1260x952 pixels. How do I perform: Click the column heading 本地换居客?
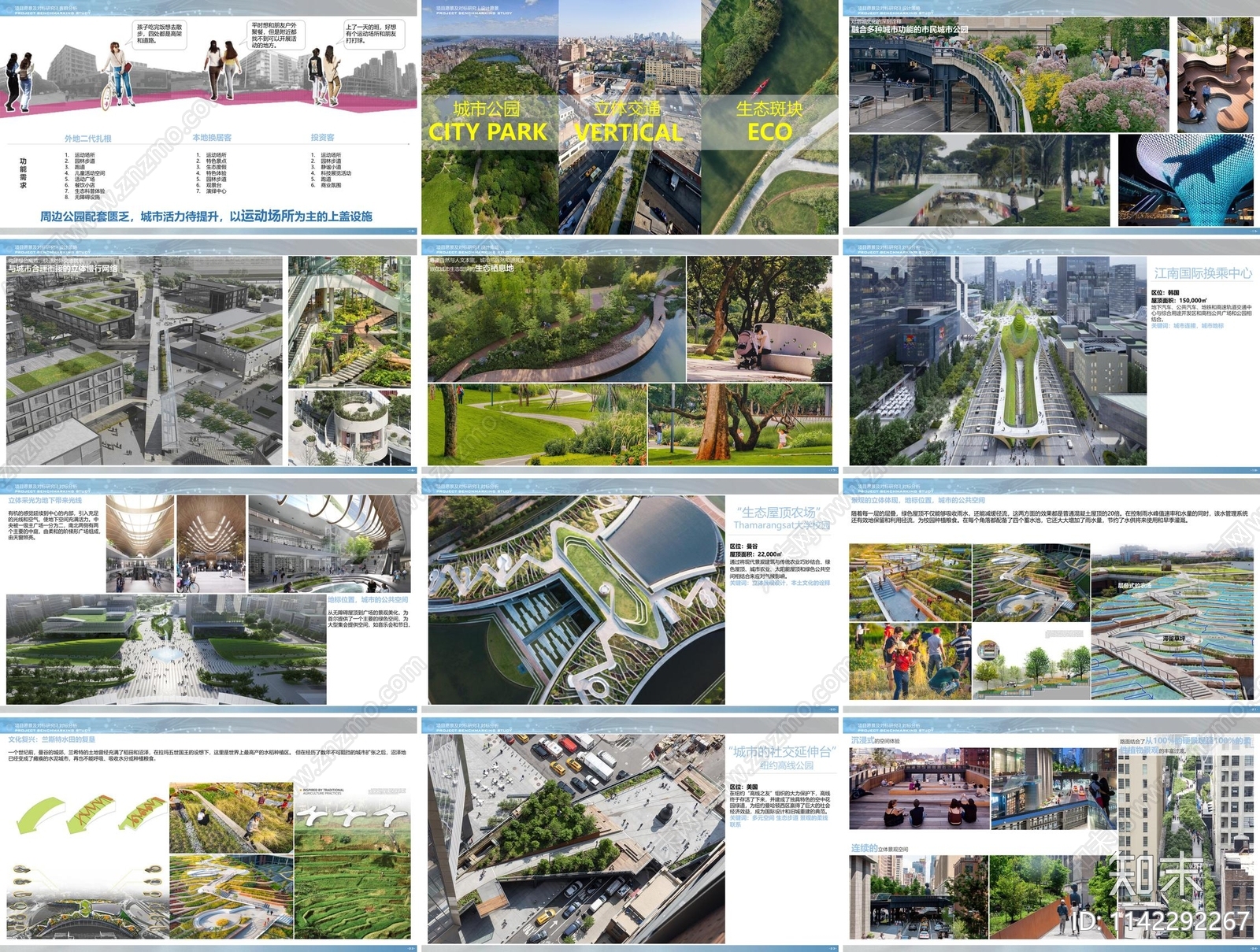[x=213, y=137]
